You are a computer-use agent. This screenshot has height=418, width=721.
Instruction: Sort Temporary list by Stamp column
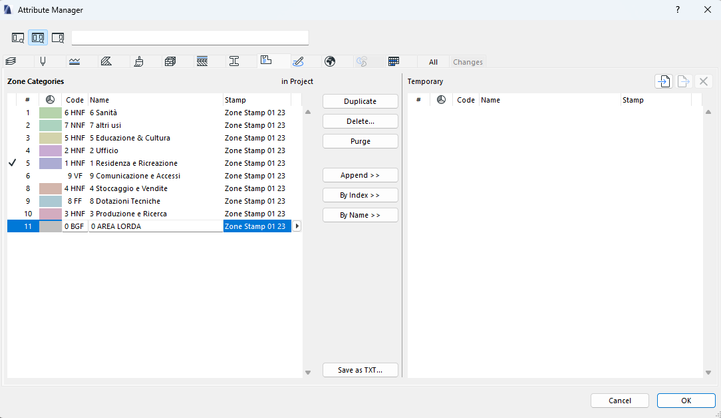(656, 100)
